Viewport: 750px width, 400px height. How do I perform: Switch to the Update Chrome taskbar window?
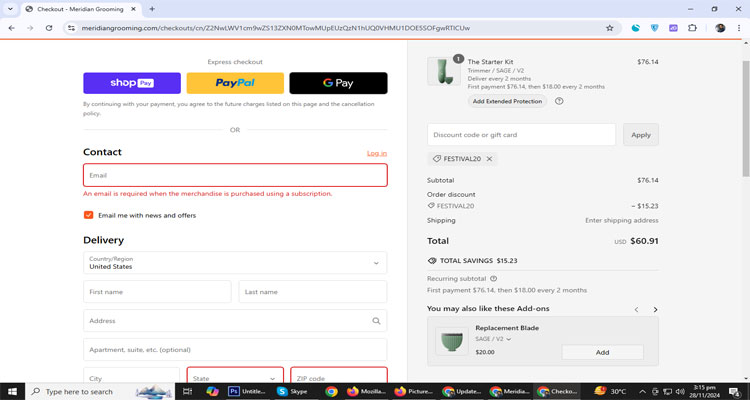pos(462,391)
